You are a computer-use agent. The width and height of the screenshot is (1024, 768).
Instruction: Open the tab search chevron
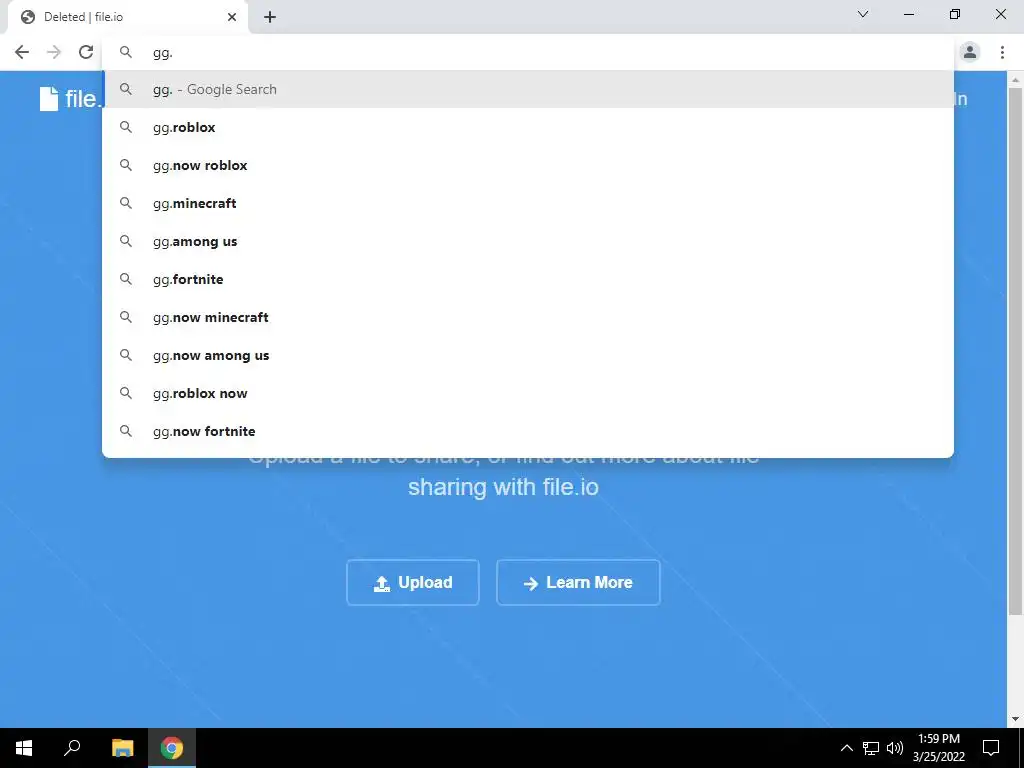coord(863,14)
